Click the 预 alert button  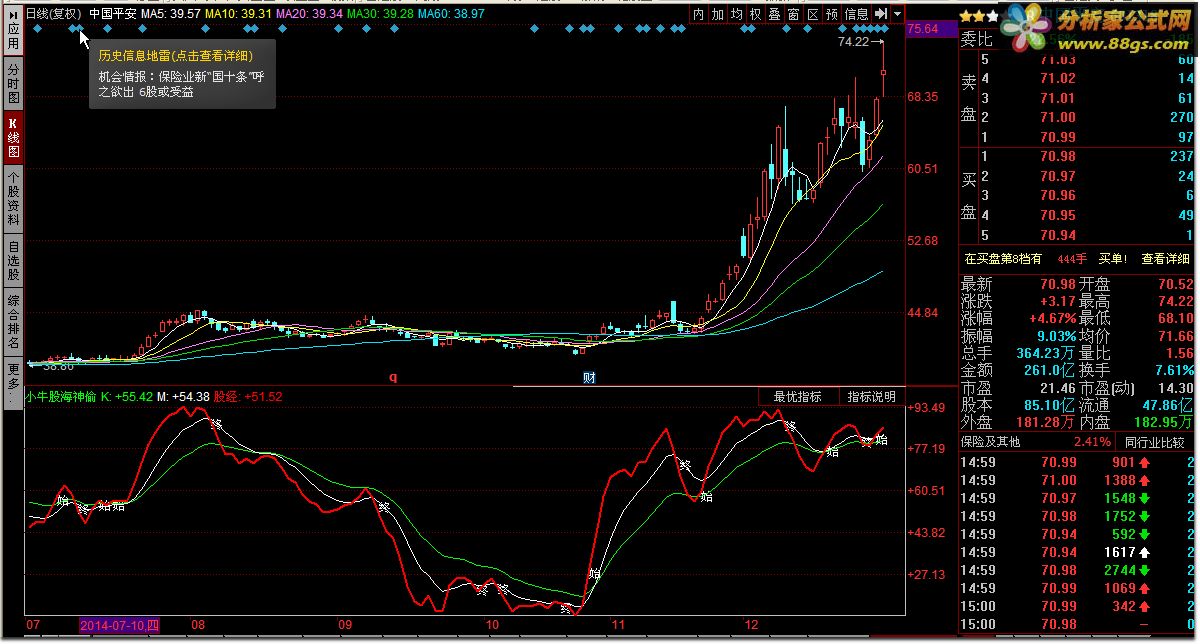[x=832, y=14]
